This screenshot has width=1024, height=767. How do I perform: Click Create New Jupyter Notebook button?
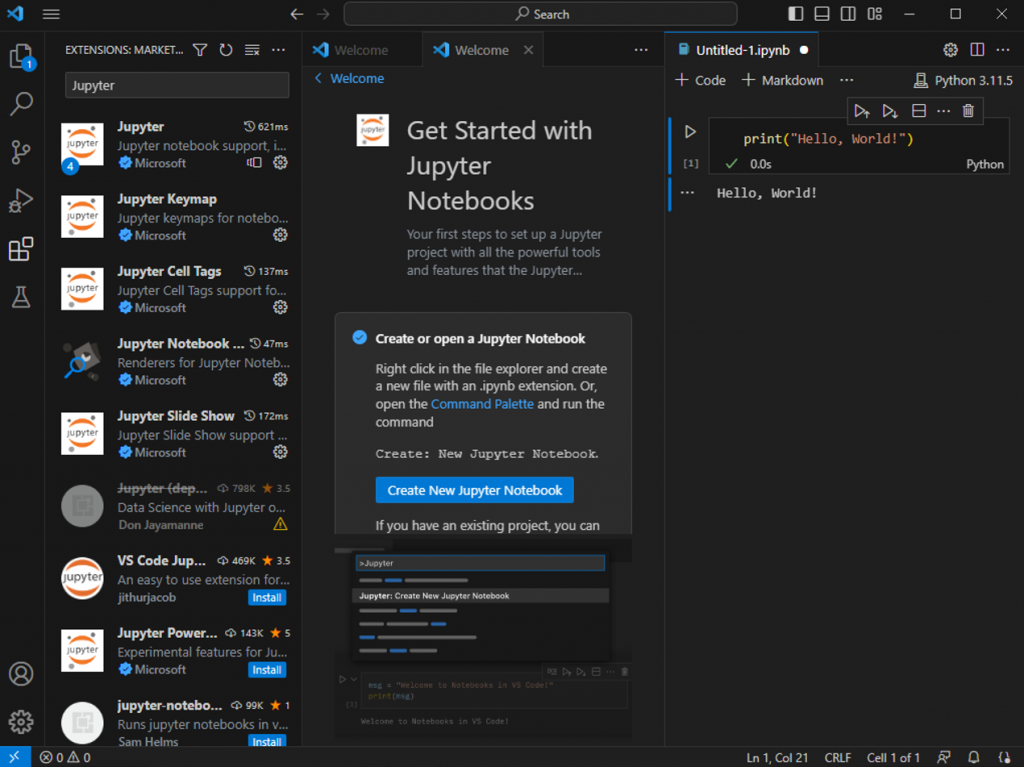click(x=475, y=490)
